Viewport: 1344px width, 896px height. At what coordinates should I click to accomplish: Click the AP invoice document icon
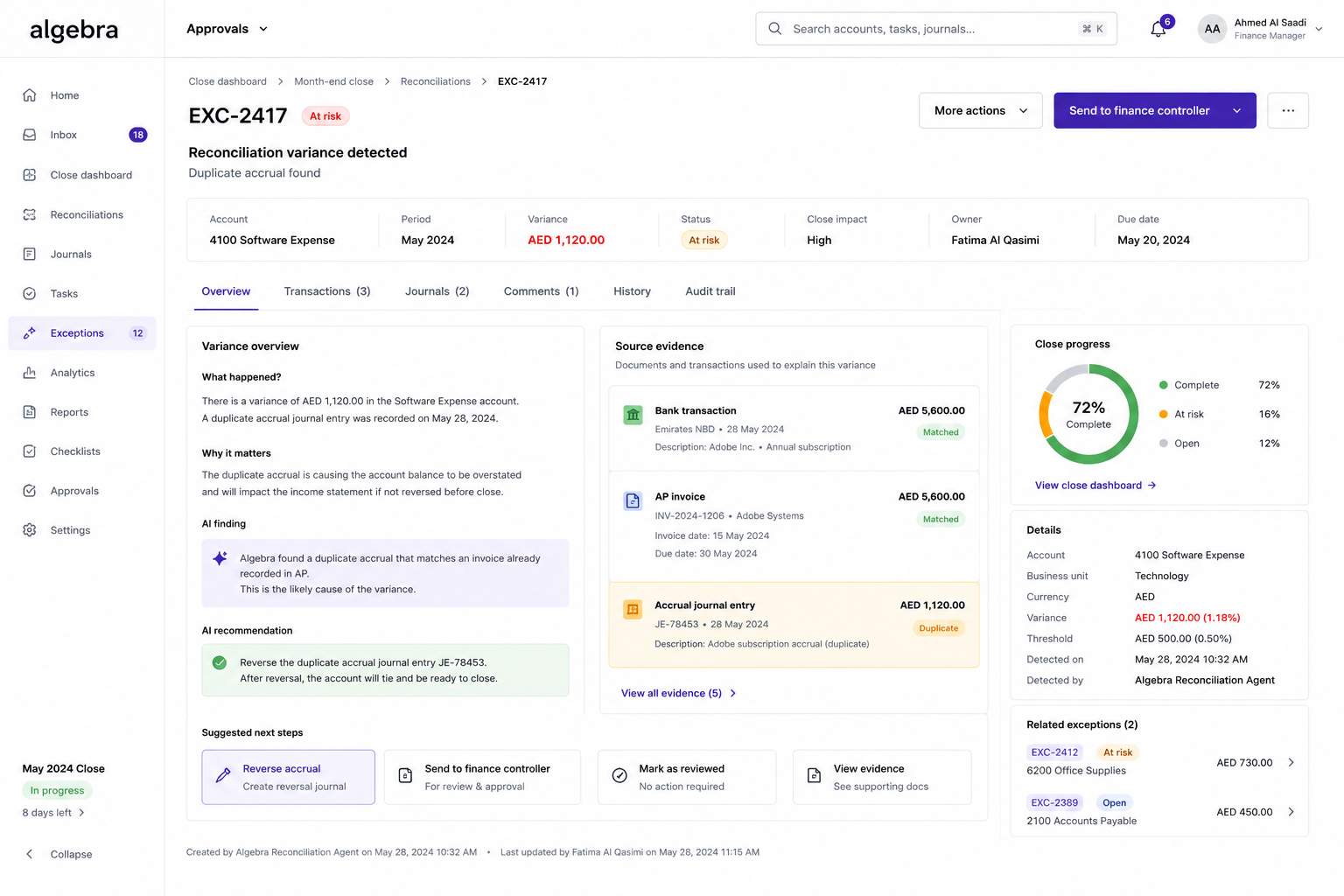pyautogui.click(x=633, y=500)
